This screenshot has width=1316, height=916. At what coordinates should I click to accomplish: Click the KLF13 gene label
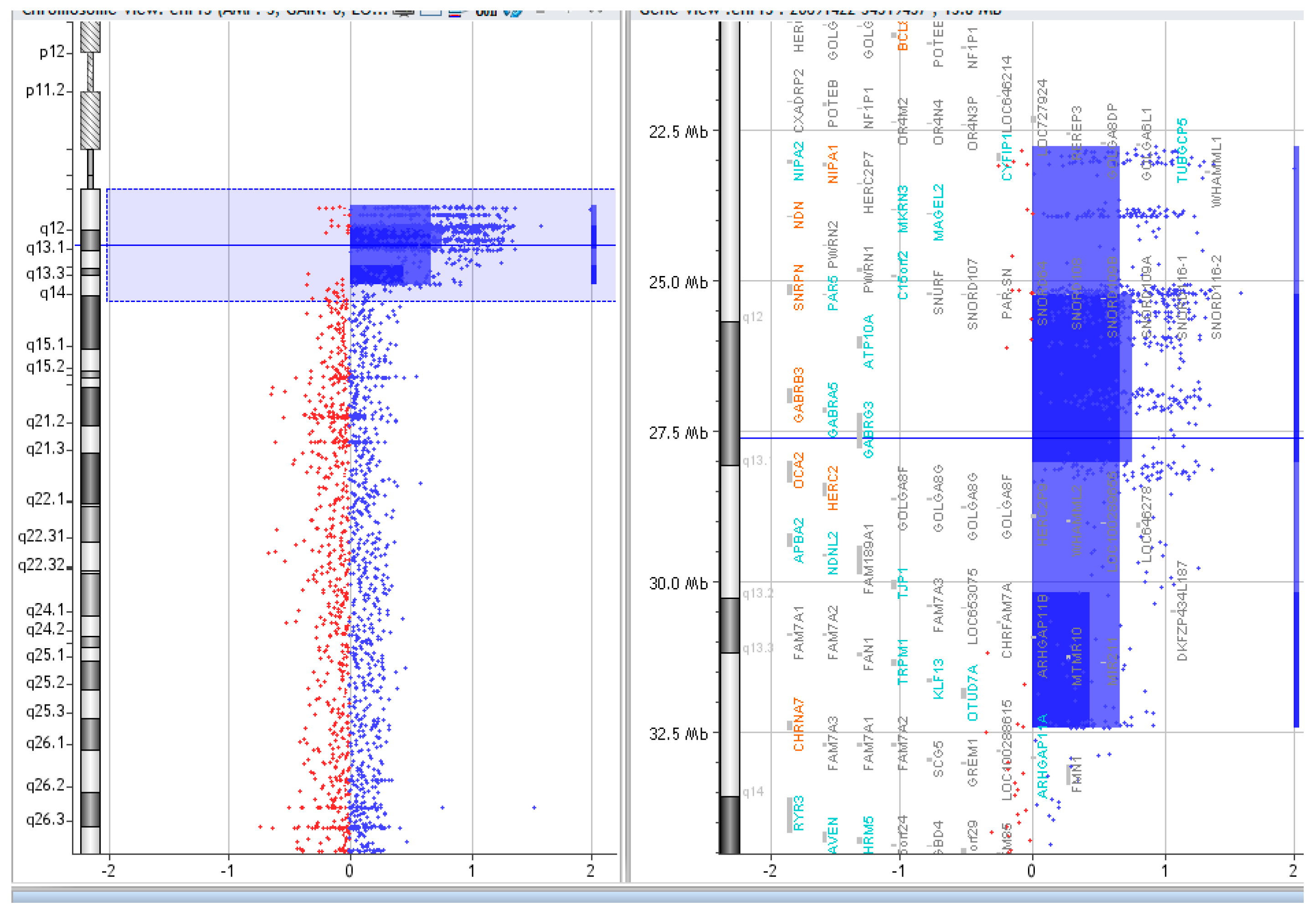coord(938,679)
